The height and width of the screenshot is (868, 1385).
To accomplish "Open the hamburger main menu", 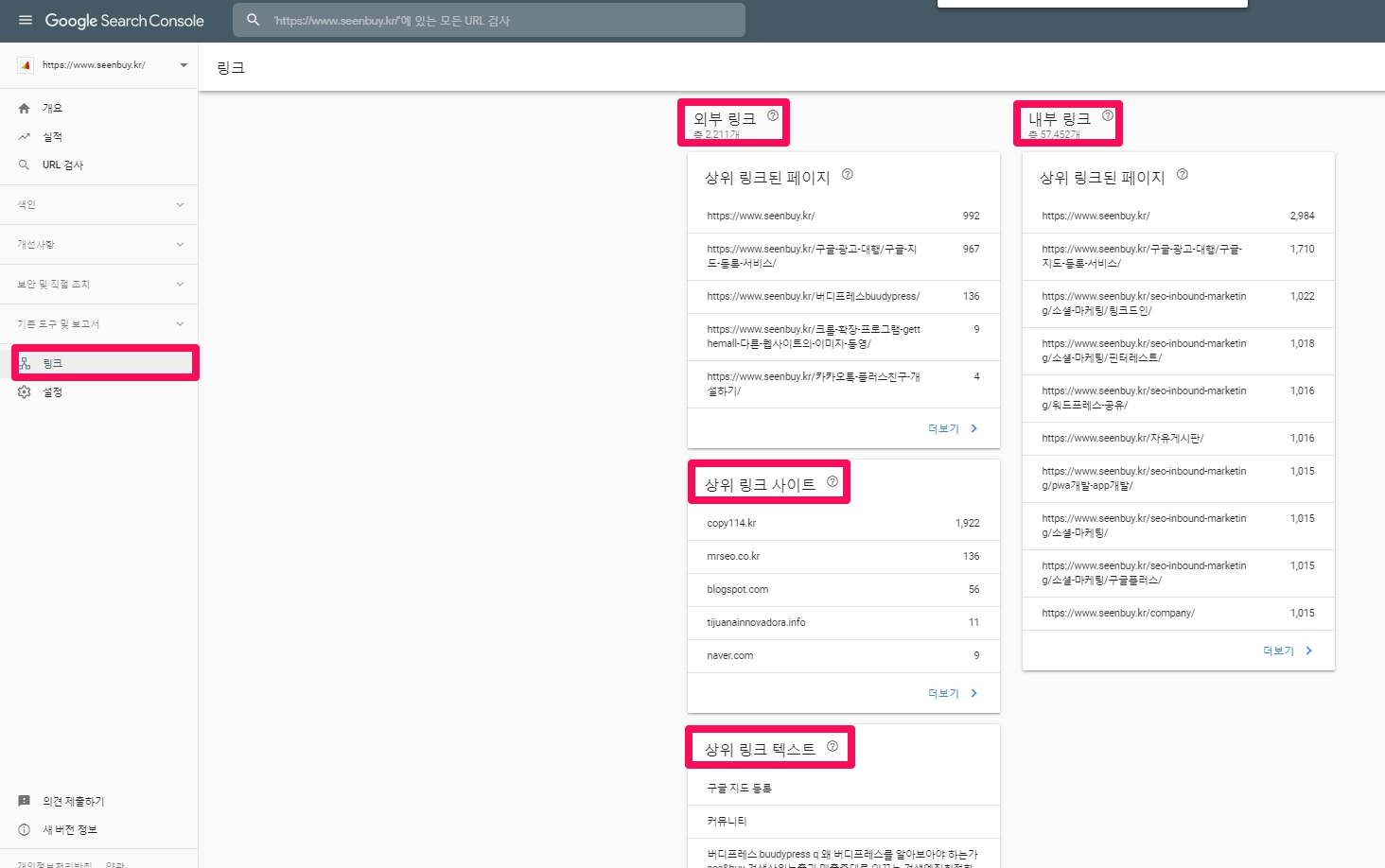I will 25,20.
